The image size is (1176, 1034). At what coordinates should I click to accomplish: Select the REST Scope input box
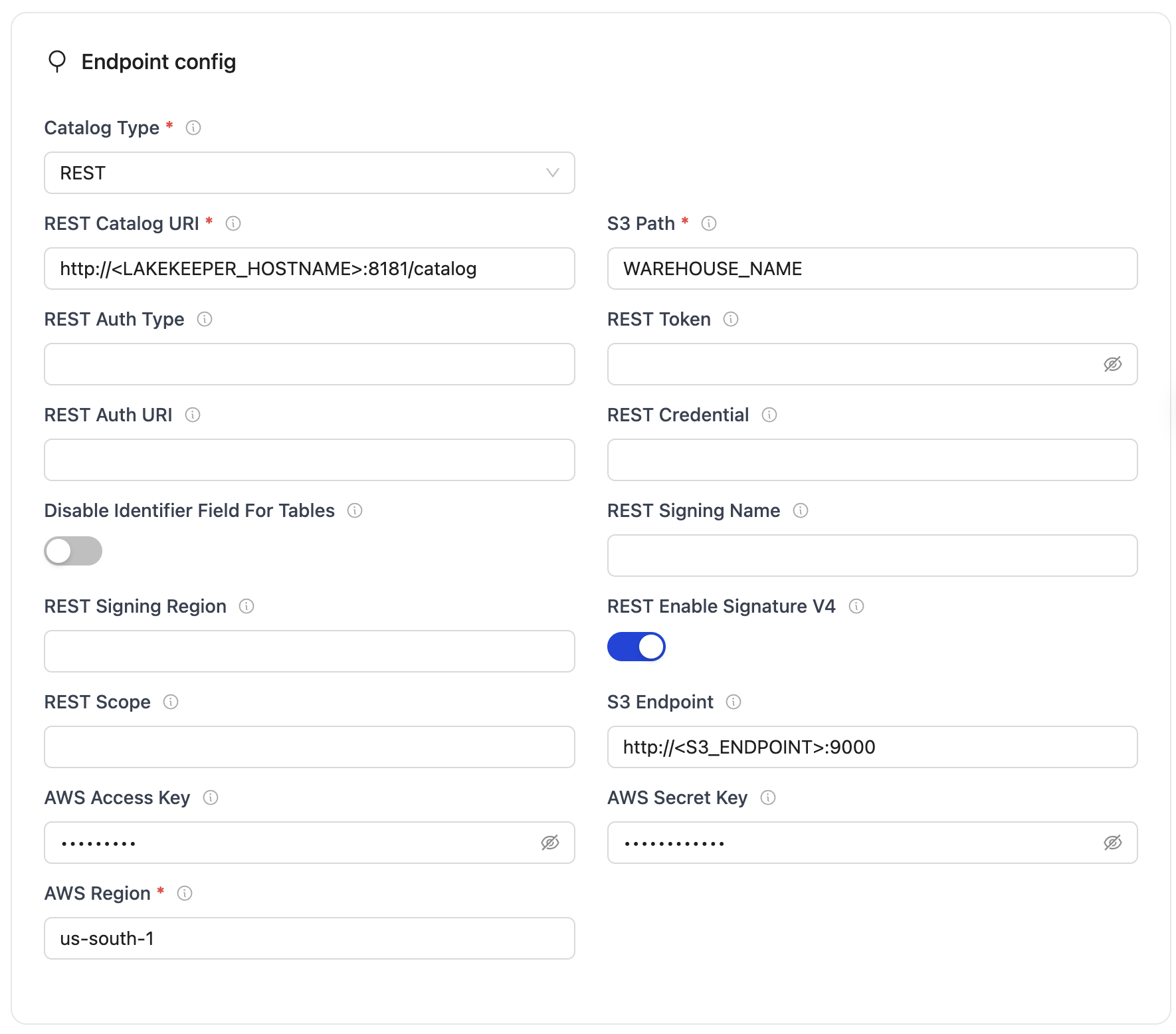tap(309, 747)
